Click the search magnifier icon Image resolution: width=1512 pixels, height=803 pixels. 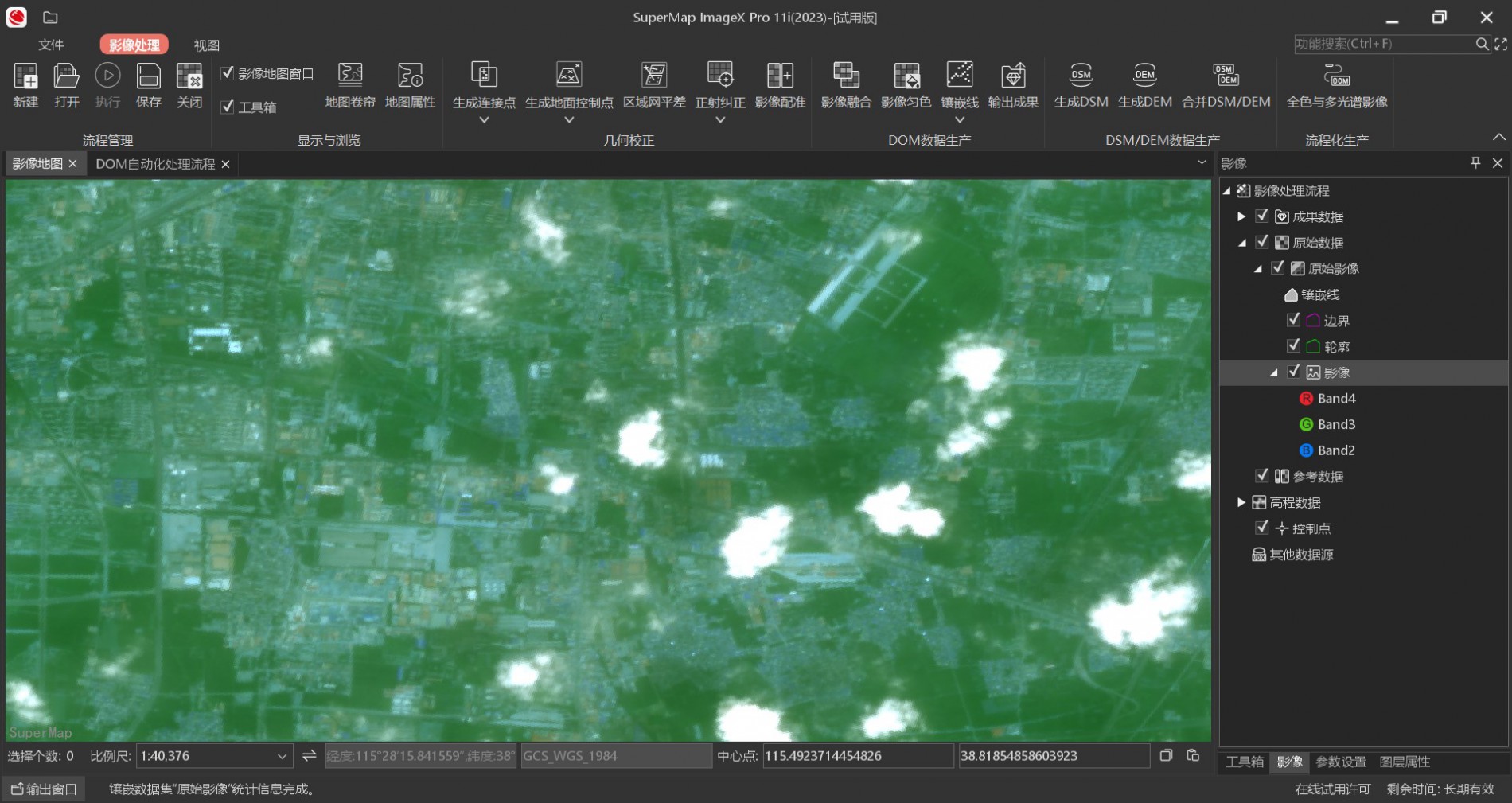pos(1482,44)
